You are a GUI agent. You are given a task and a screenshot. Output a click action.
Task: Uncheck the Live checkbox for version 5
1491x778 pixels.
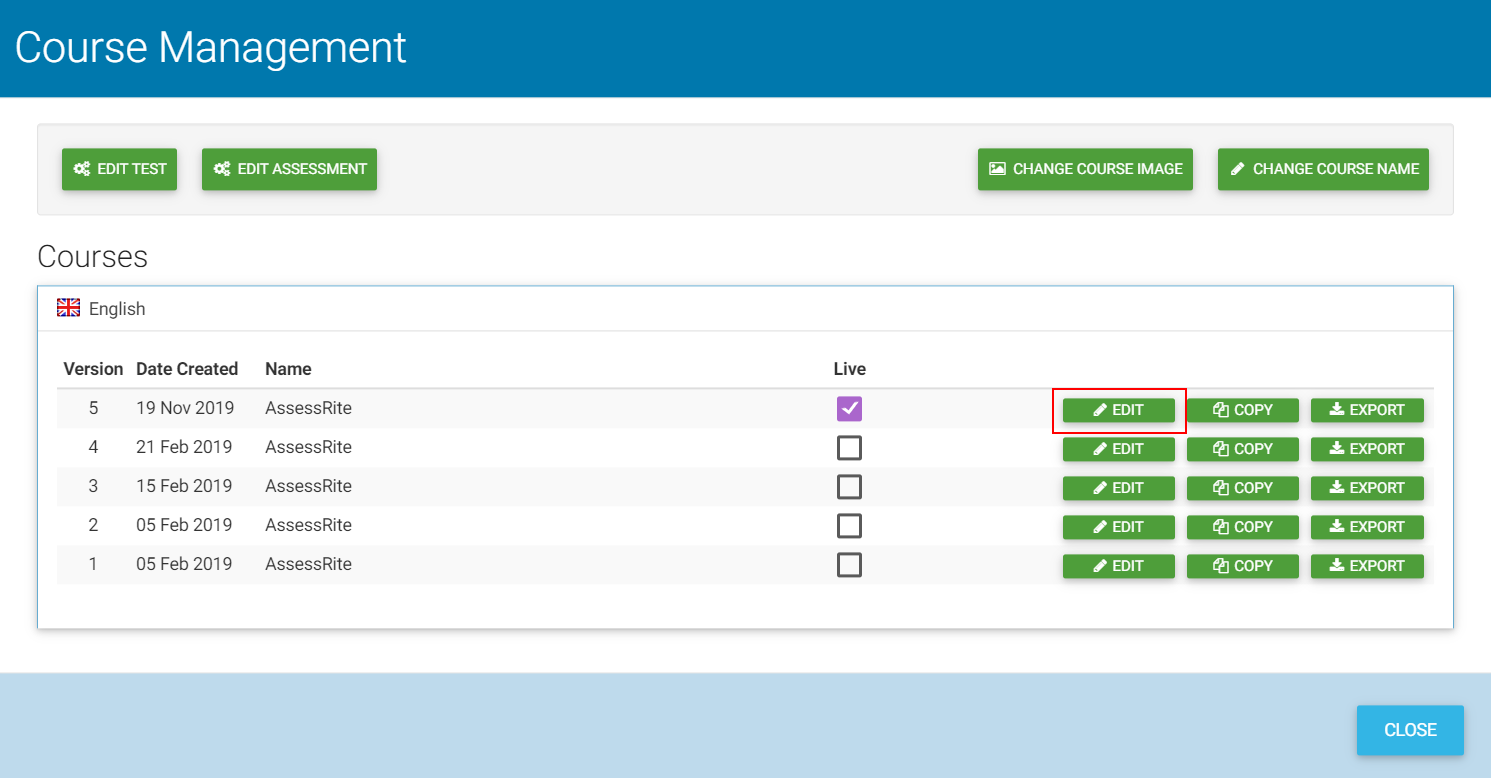click(x=849, y=409)
